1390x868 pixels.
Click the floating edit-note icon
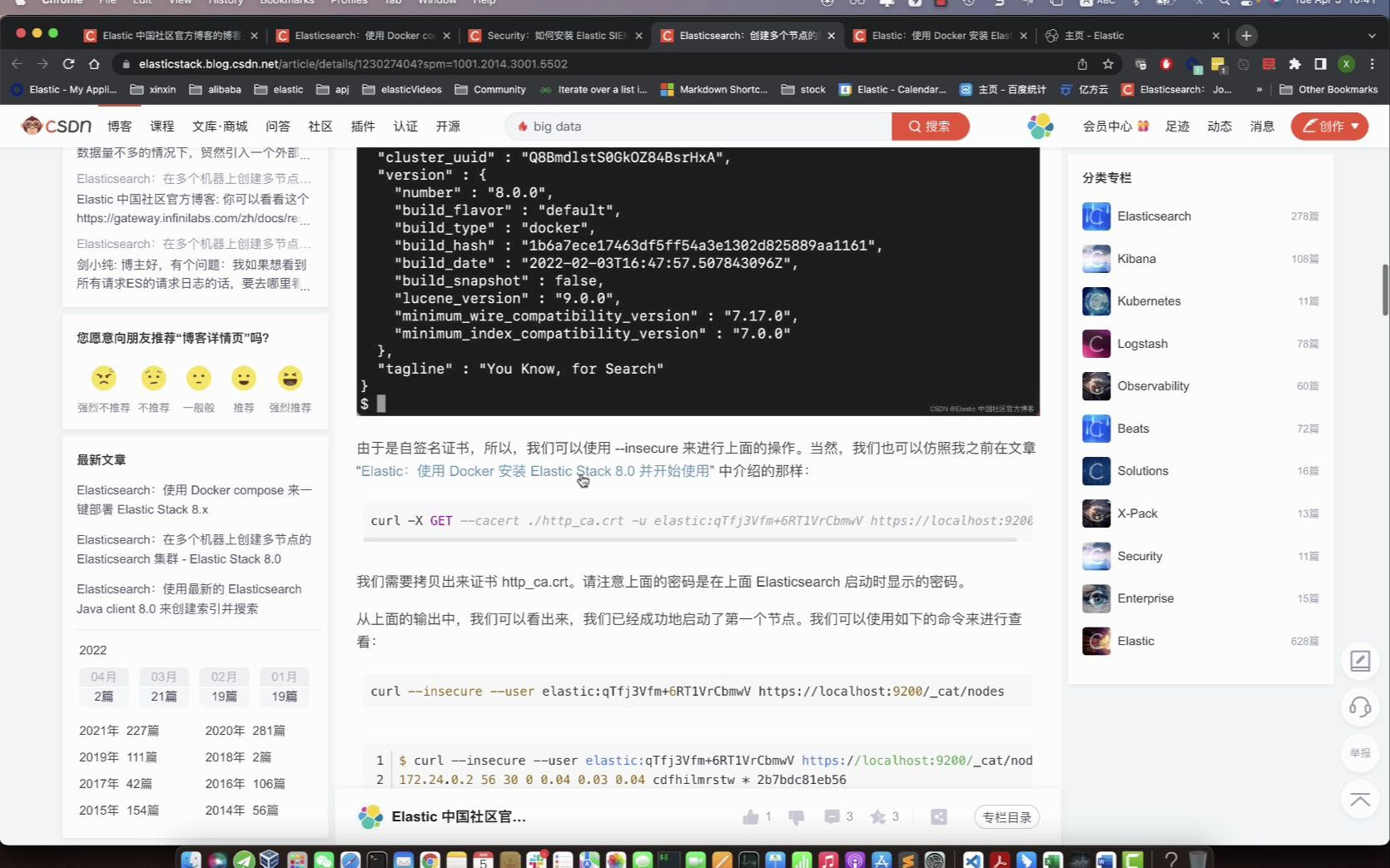tap(1360, 661)
